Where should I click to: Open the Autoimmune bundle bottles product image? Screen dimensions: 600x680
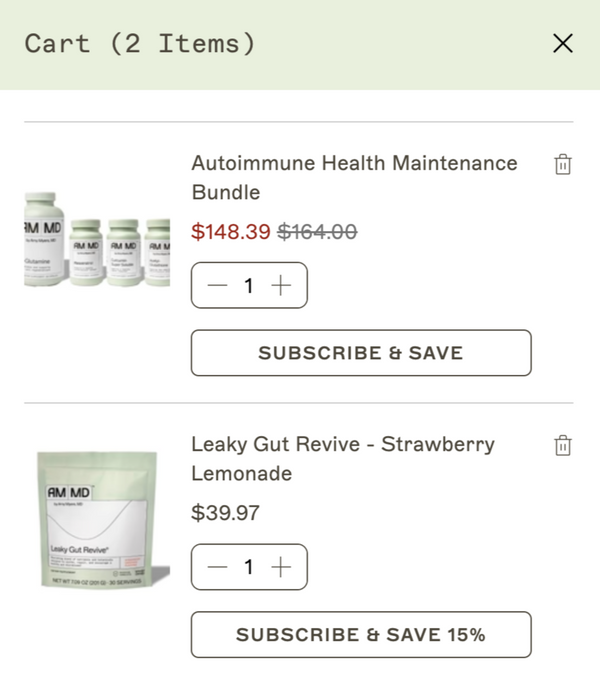(97, 240)
